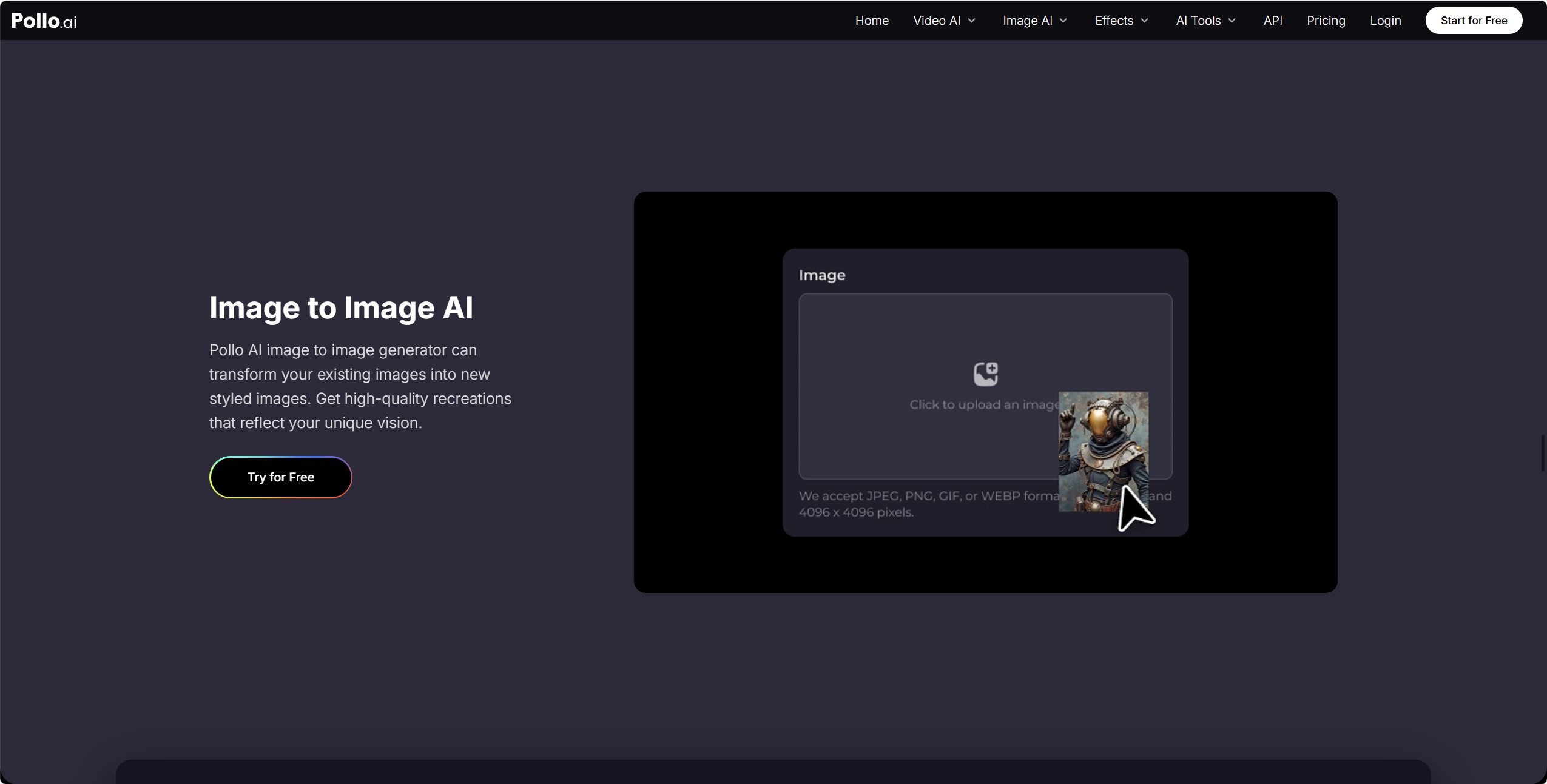Screen dimensions: 1547x784
Task: Expand the Video AI chevron arrow
Action: click(972, 21)
